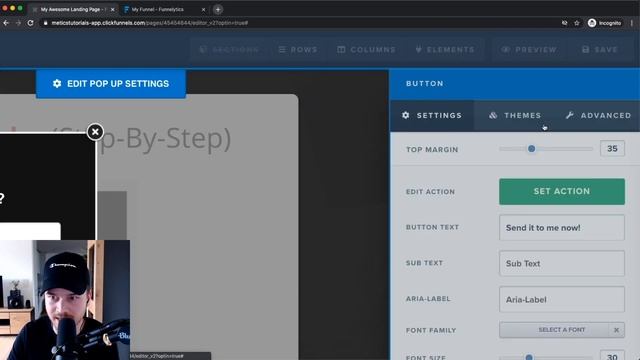Close the popup with the X circle
This screenshot has height=360, width=640.
point(95,132)
